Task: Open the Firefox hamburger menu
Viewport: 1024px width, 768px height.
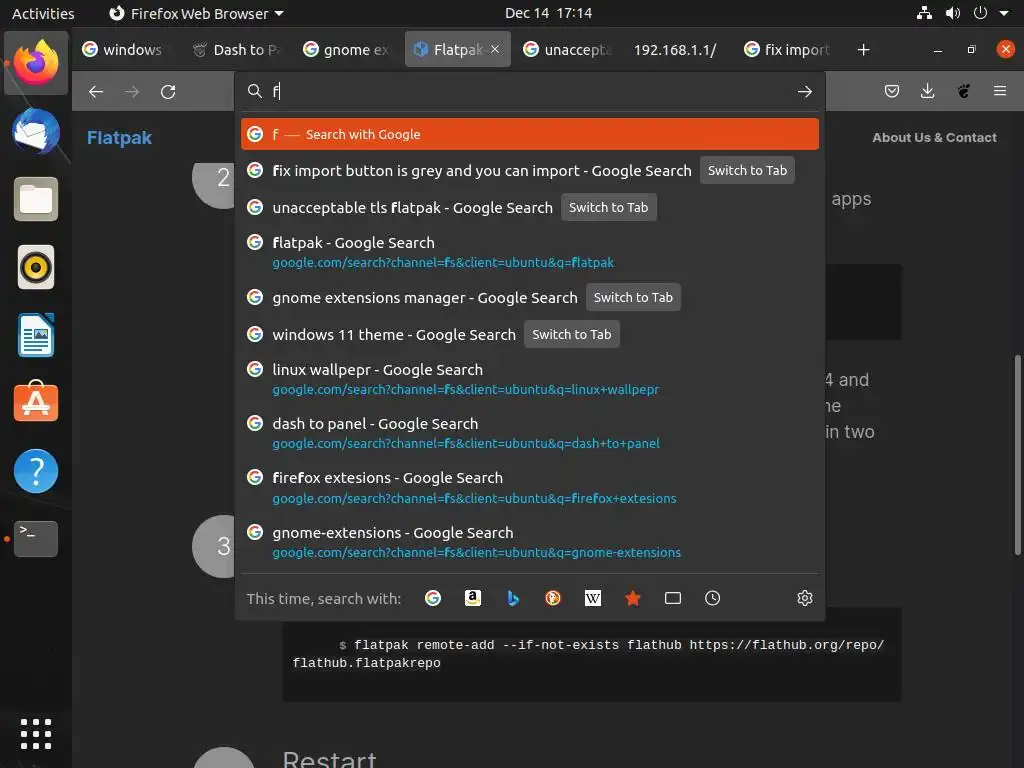Action: click(1000, 91)
